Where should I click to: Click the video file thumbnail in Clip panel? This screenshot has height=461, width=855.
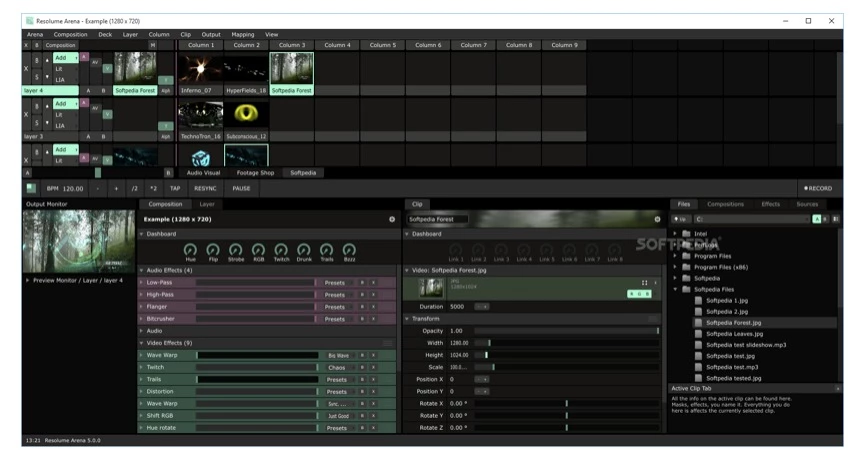[x=431, y=288]
